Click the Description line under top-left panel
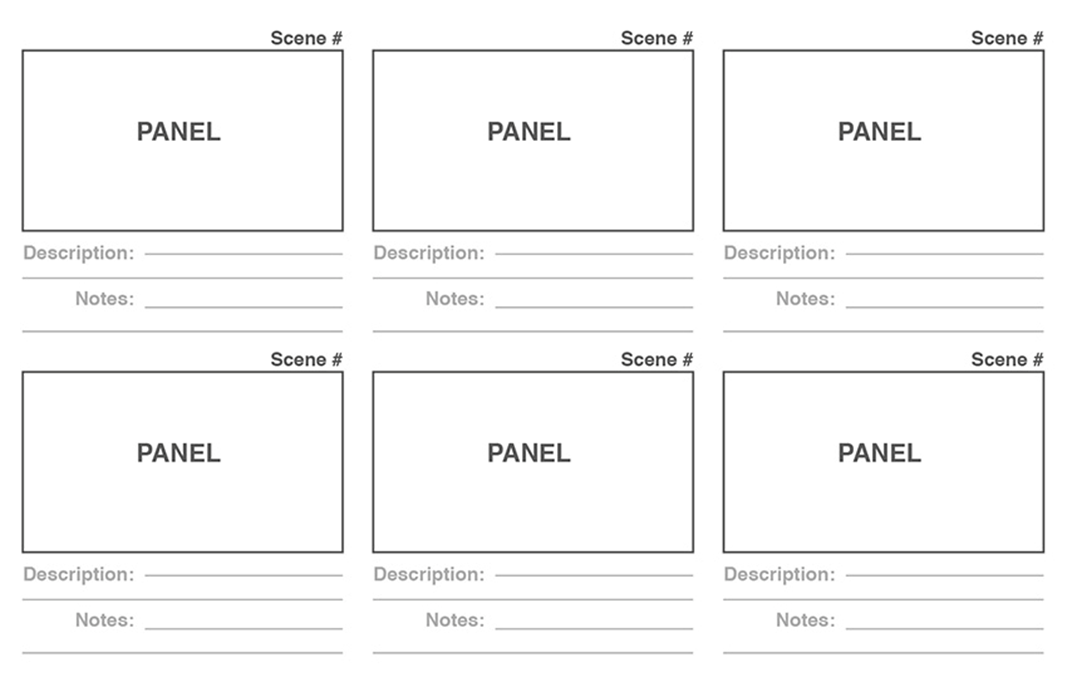Viewport: 1067px width, 682px height. [x=244, y=253]
